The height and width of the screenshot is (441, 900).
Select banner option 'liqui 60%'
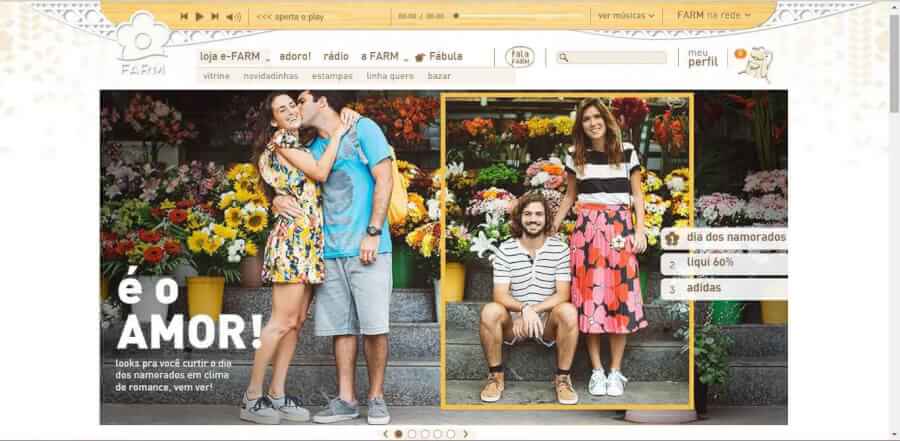click(724, 263)
